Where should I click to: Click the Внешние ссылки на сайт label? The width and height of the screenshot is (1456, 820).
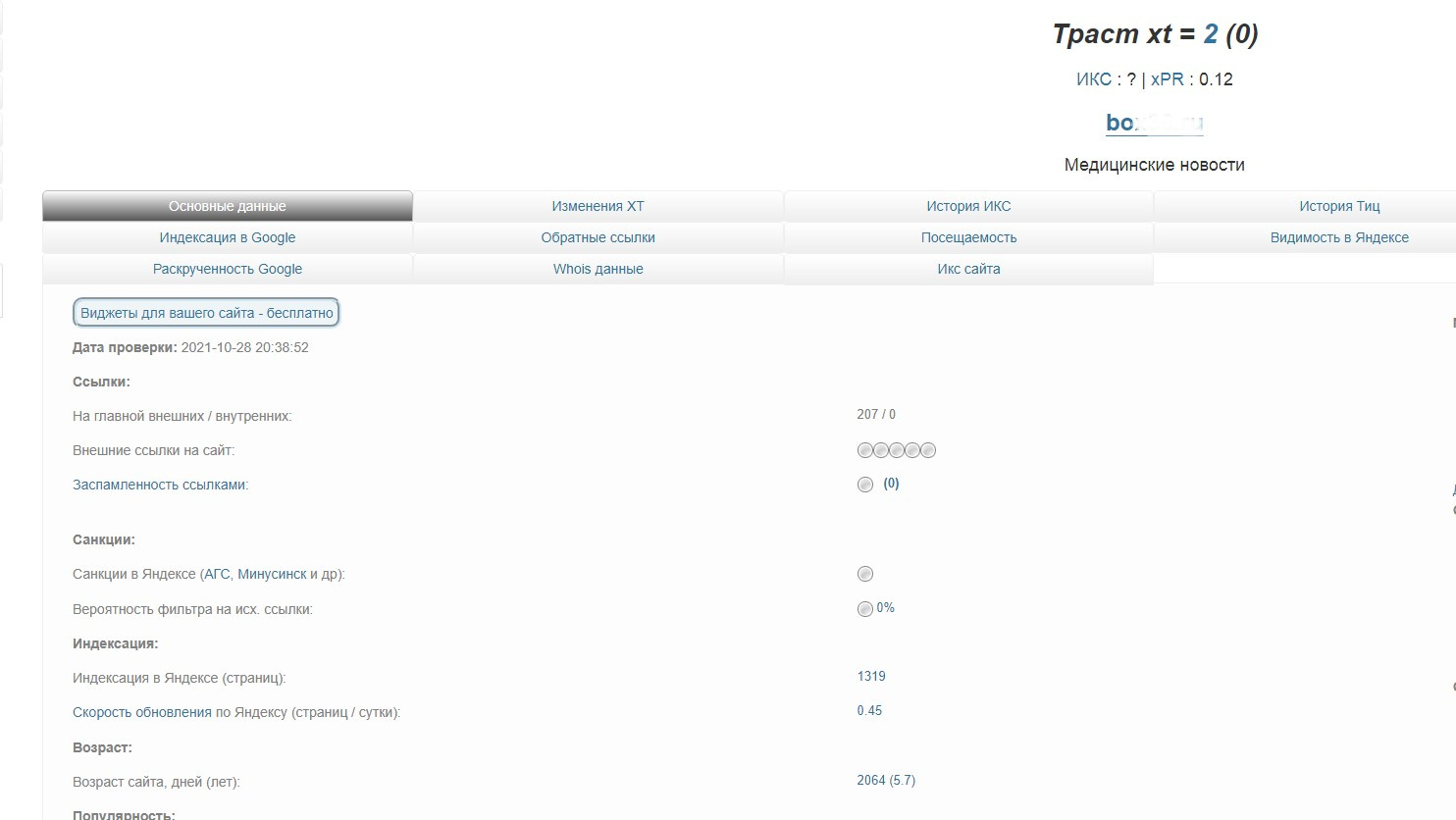[x=154, y=450]
